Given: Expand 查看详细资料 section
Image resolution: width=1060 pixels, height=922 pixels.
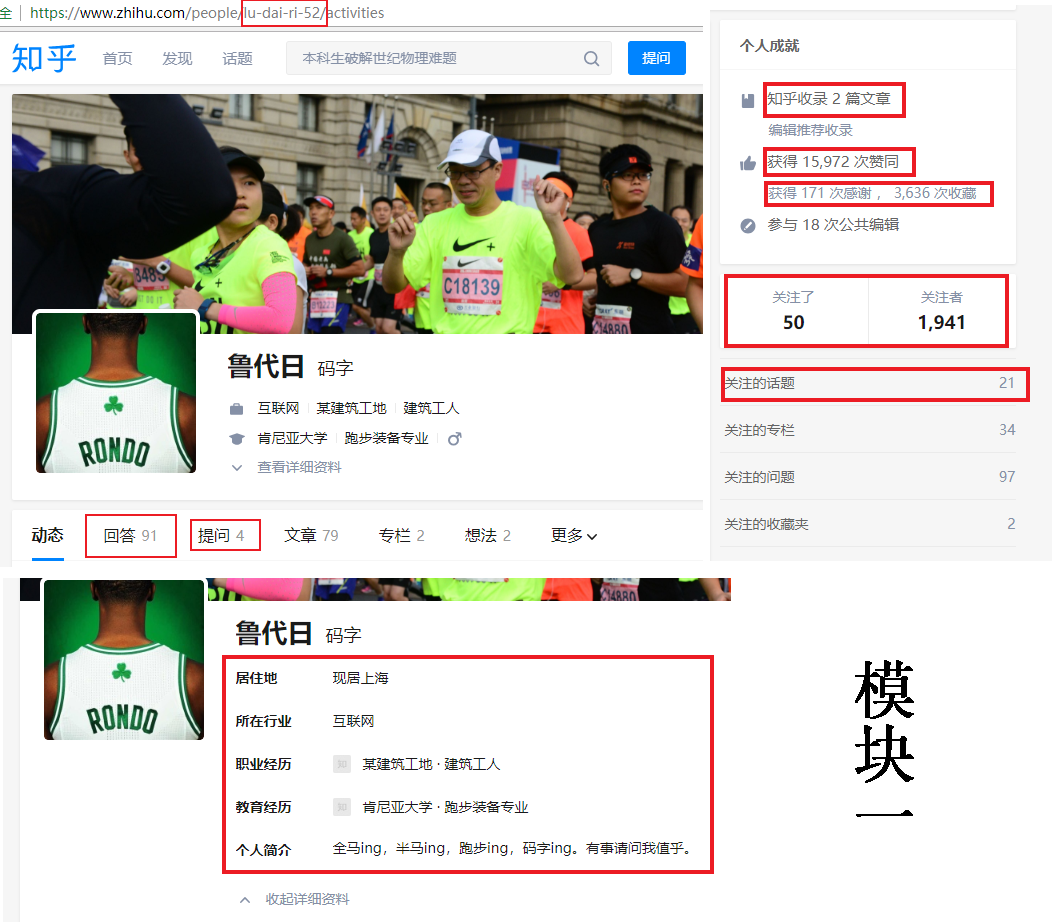Looking at the screenshot, I should 299,466.
